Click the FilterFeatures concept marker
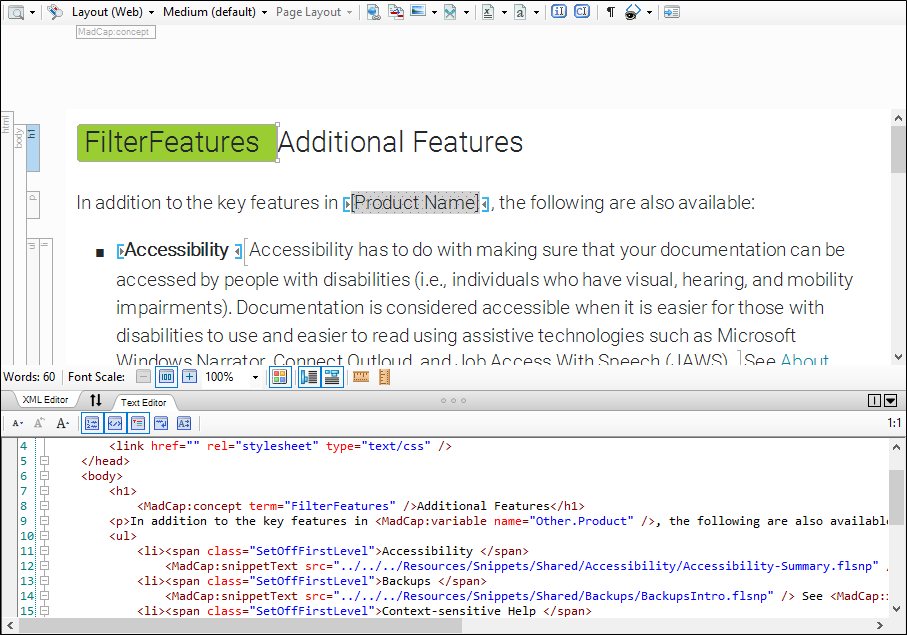This screenshot has width=907, height=635. pos(175,143)
